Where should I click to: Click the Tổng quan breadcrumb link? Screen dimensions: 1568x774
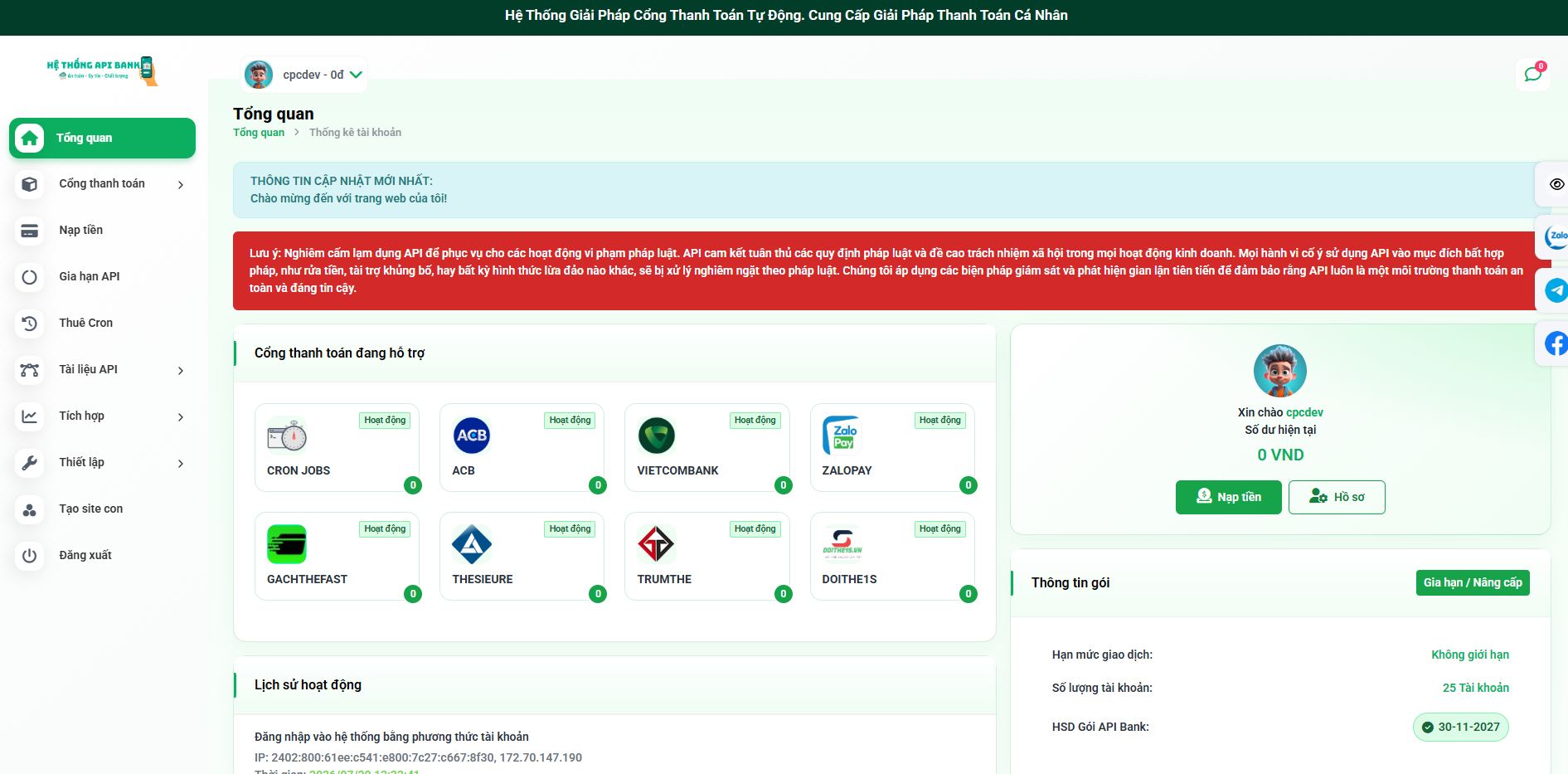pyautogui.click(x=259, y=133)
